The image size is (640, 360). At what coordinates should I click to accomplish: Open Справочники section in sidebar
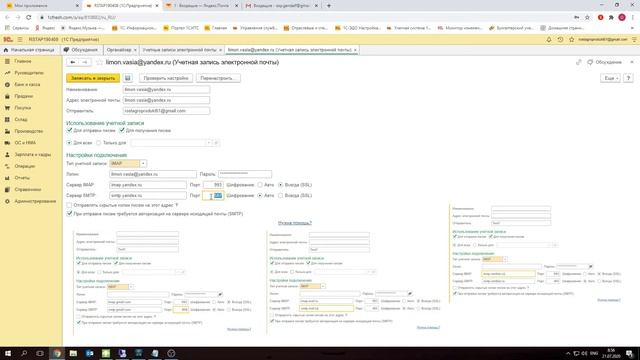[28, 190]
